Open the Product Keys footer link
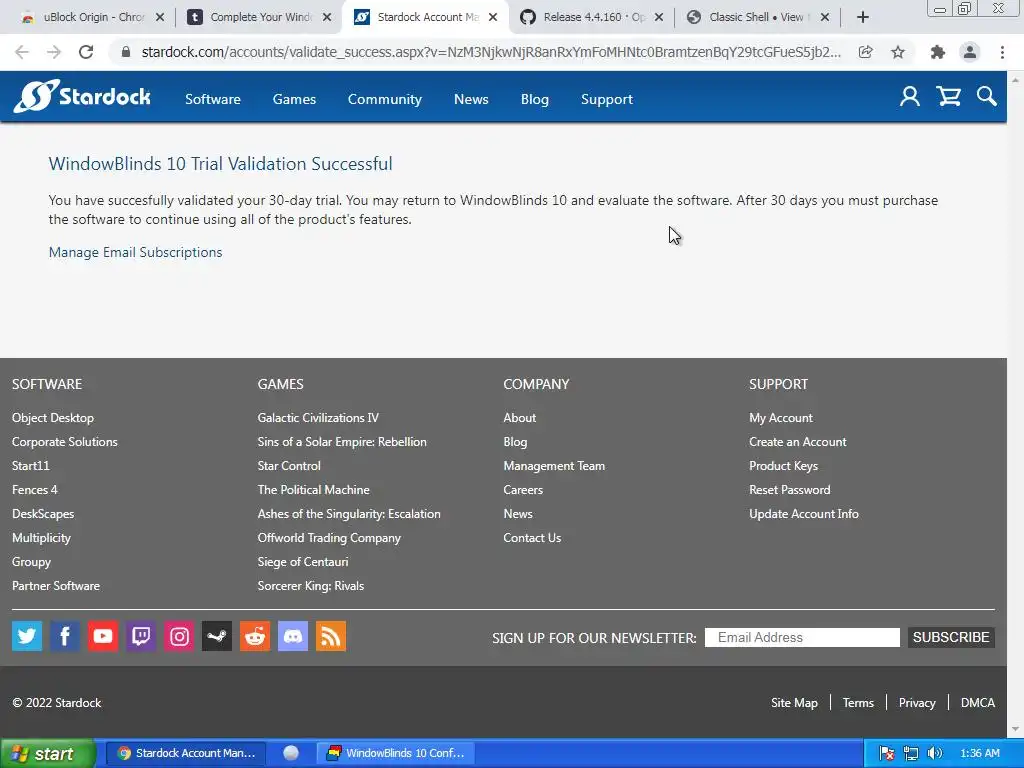This screenshot has width=1024, height=768. [x=784, y=466]
